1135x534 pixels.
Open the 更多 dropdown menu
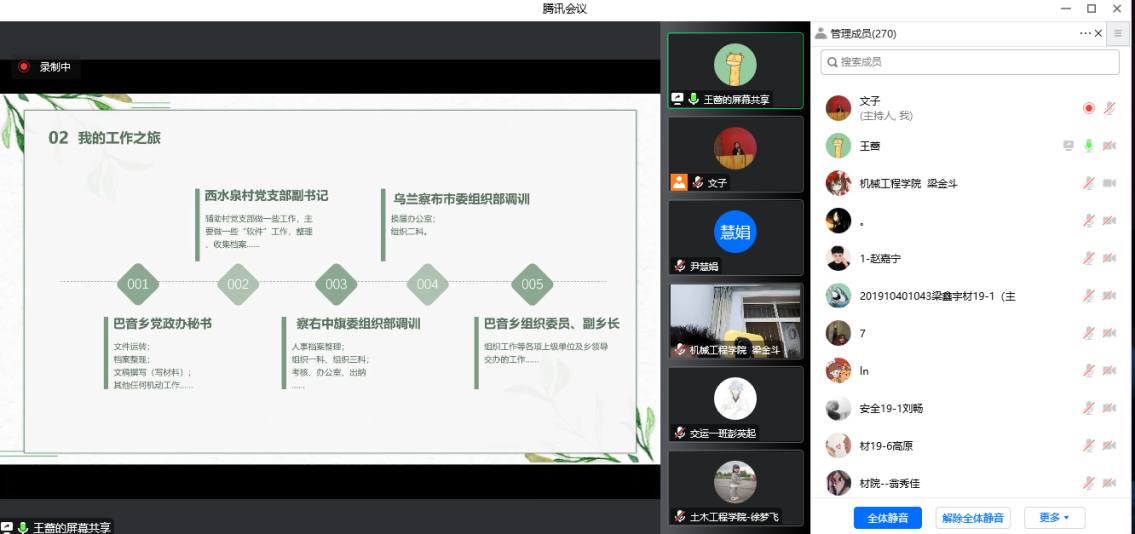pyautogui.click(x=1054, y=518)
